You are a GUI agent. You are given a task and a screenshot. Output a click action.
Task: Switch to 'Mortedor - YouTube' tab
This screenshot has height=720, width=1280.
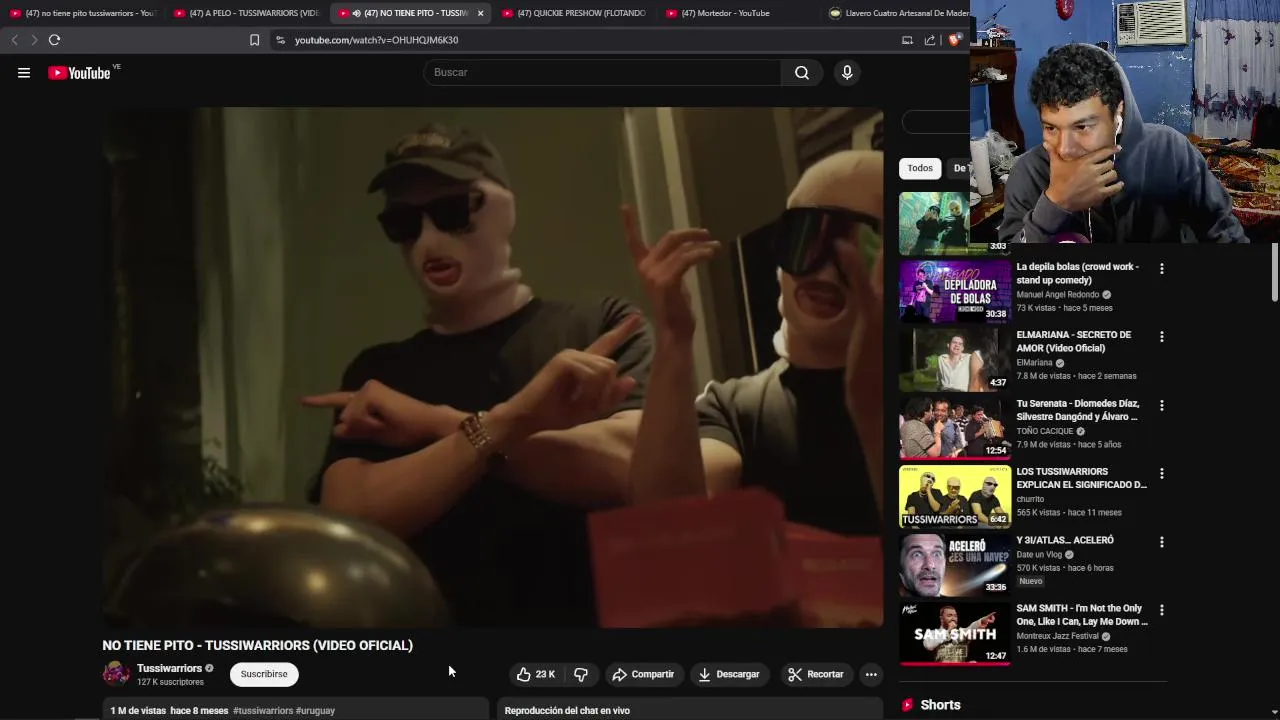coord(739,13)
